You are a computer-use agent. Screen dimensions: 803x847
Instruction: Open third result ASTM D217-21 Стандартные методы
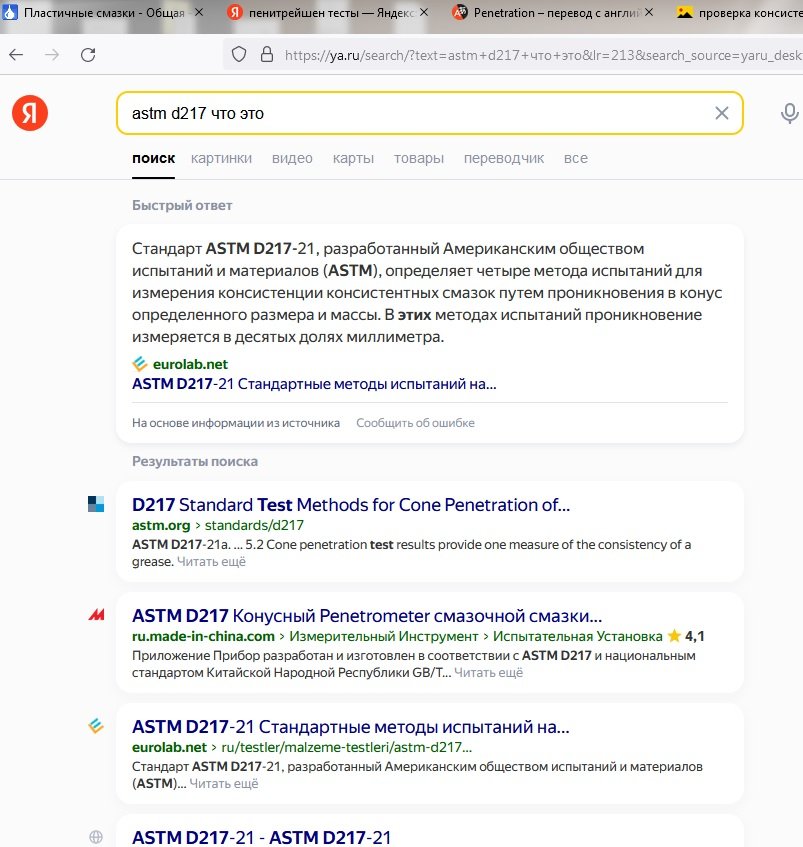tap(350, 727)
